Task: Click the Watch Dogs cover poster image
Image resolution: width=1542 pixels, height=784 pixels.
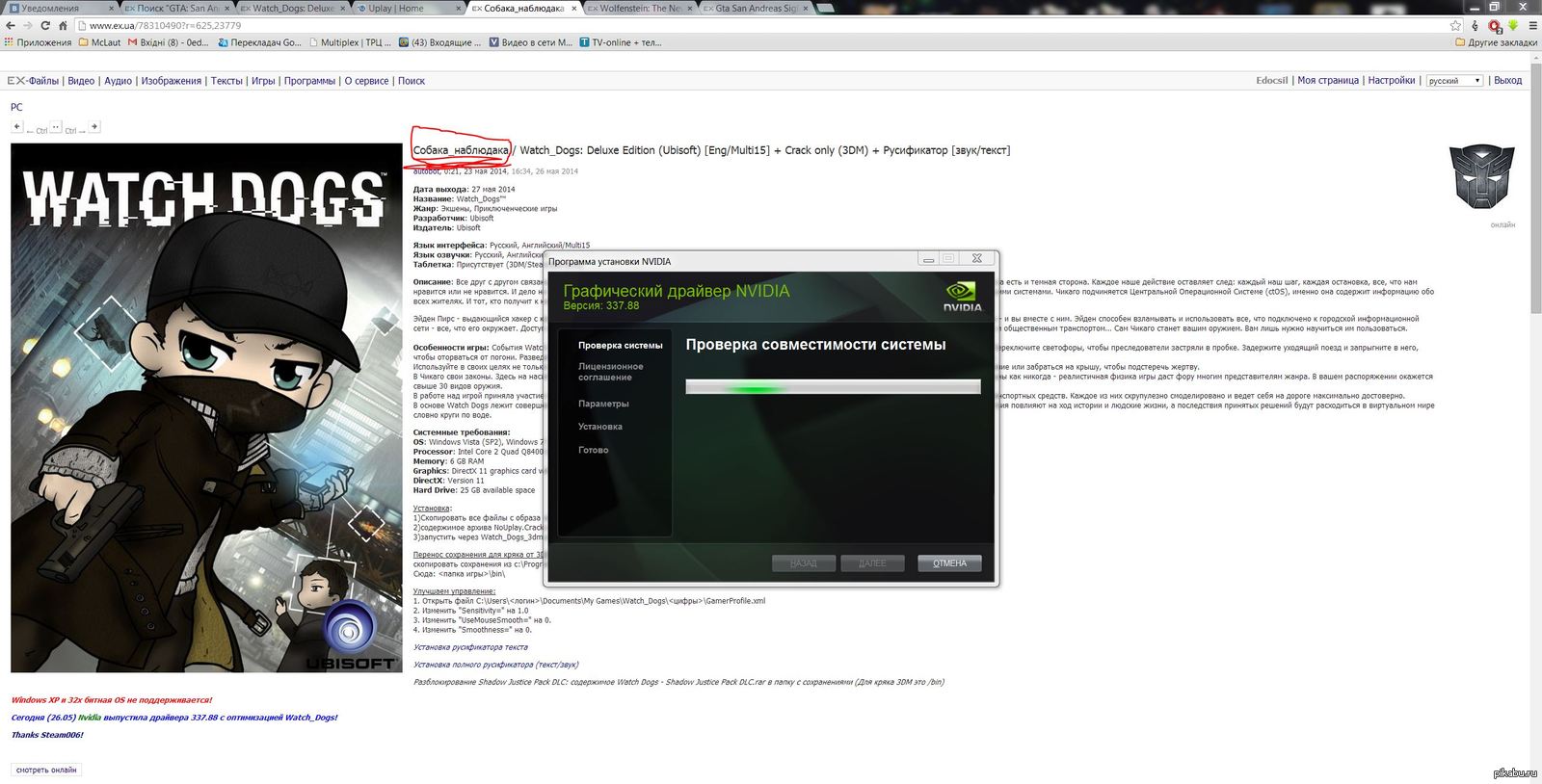Action: (x=206, y=408)
